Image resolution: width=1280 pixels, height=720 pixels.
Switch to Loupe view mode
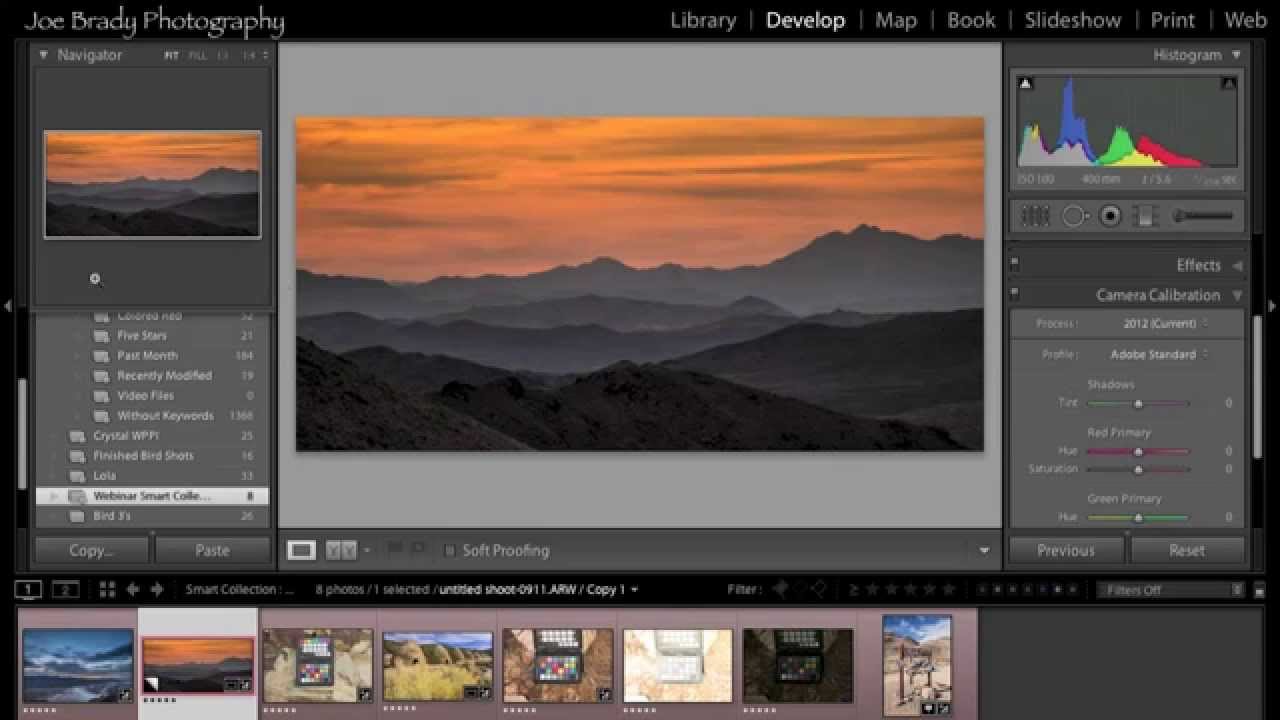pos(301,550)
